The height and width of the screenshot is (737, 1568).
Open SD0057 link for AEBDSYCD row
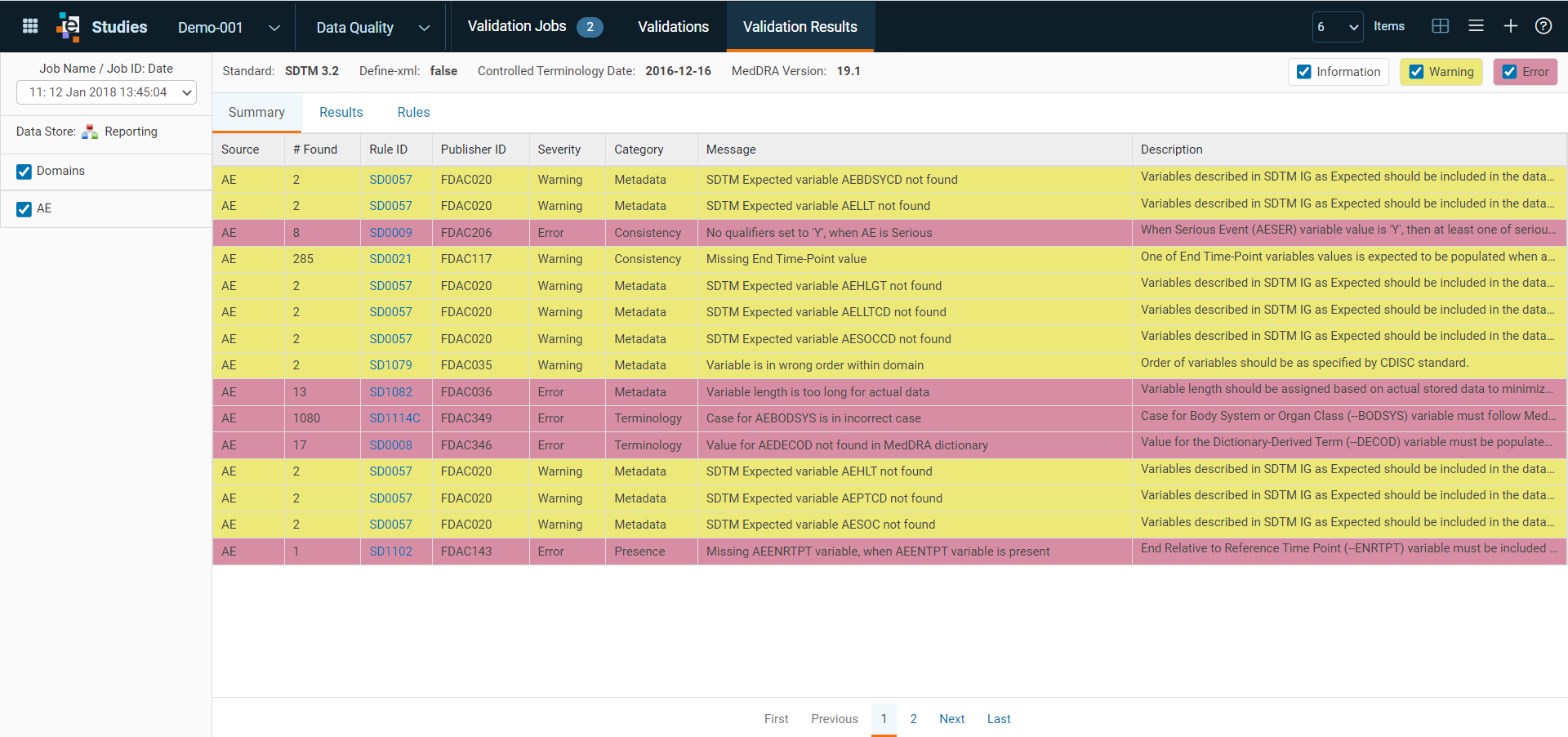click(x=390, y=180)
